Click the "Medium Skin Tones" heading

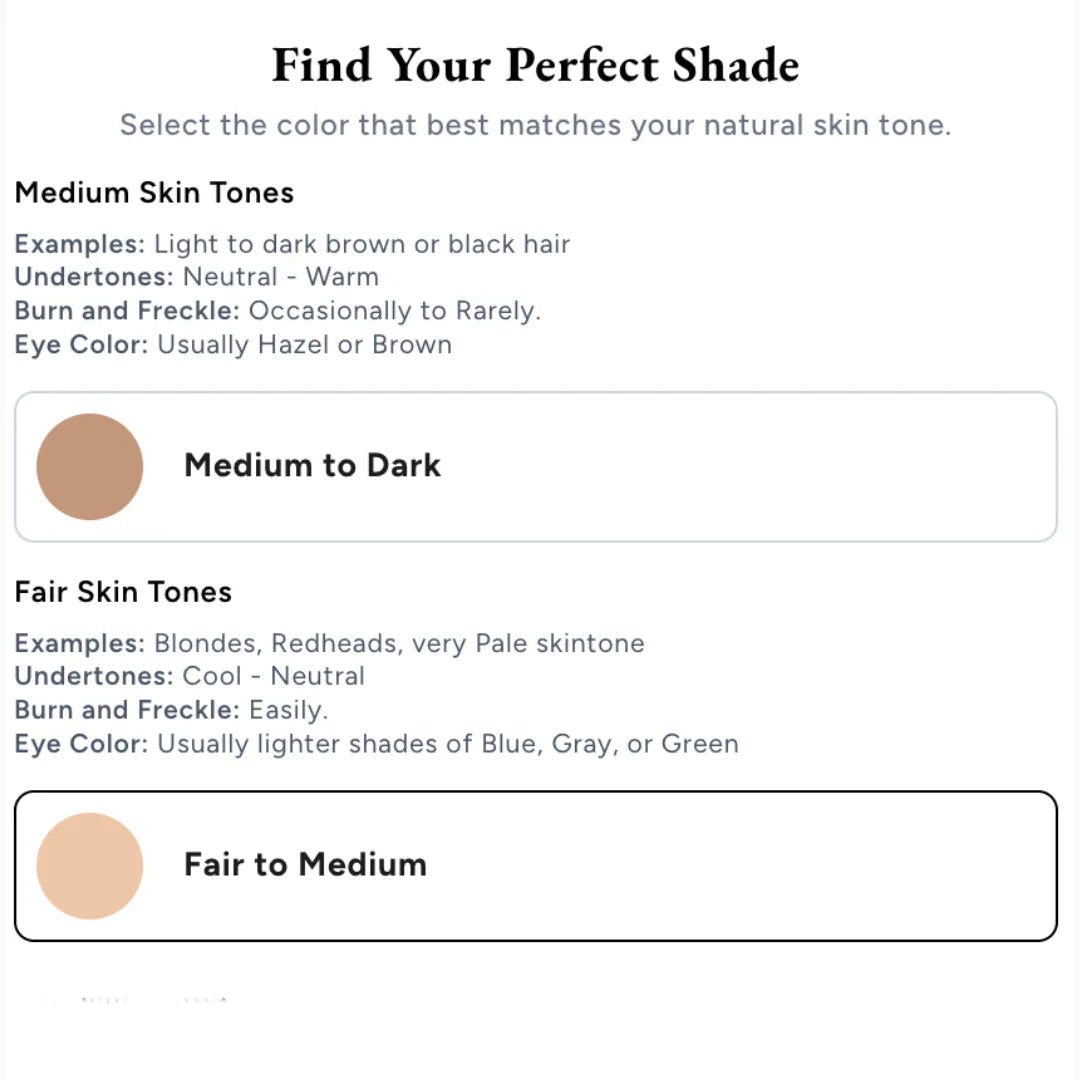pyautogui.click(x=154, y=192)
